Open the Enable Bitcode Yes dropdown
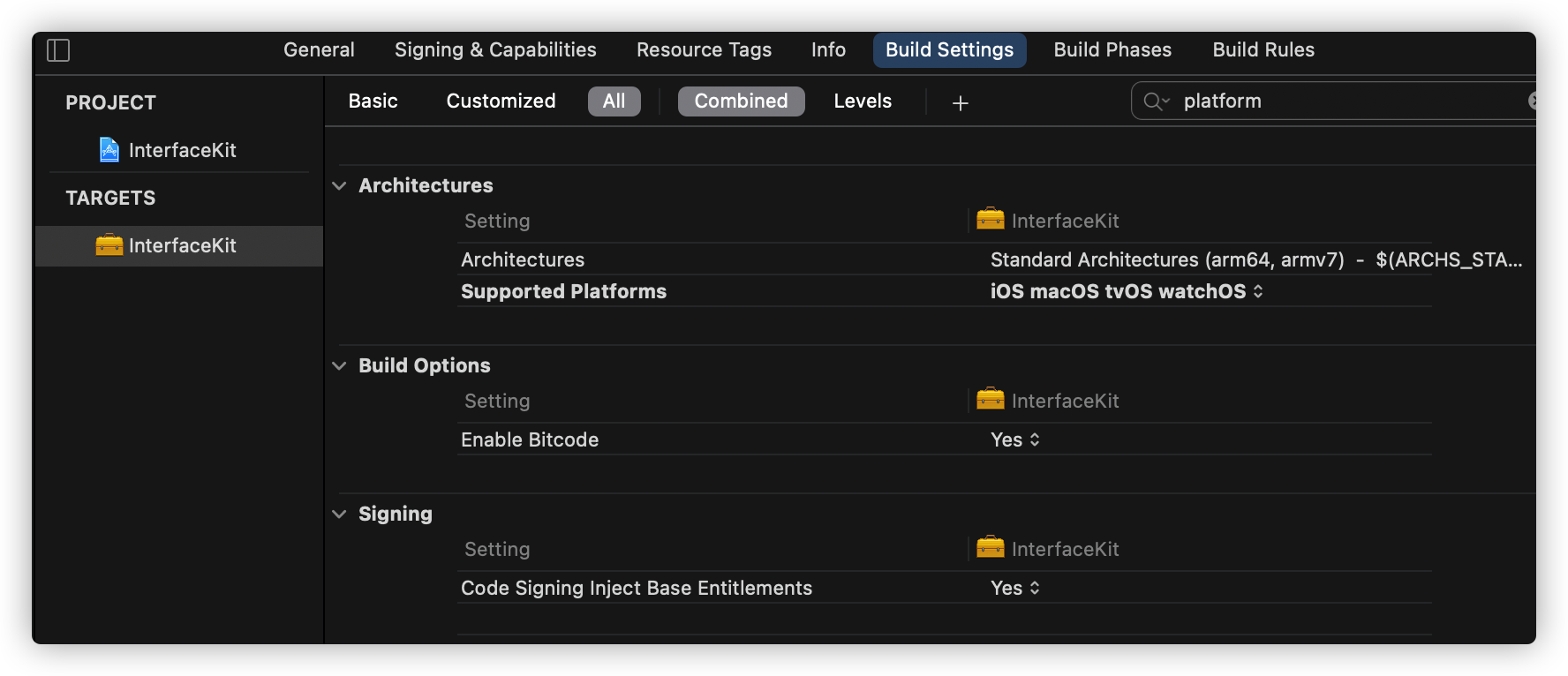 (x=1015, y=439)
